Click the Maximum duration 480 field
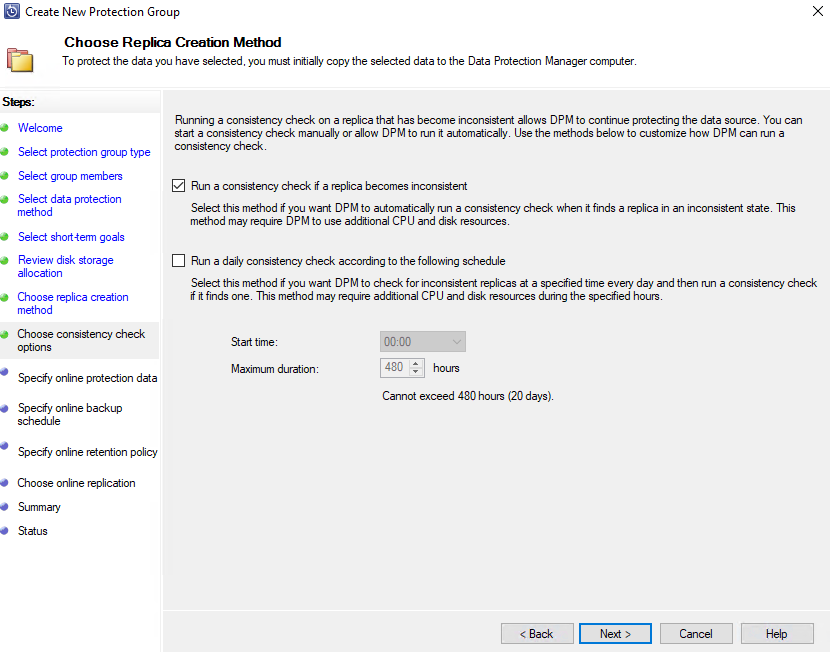The image size is (830, 652). click(394, 367)
